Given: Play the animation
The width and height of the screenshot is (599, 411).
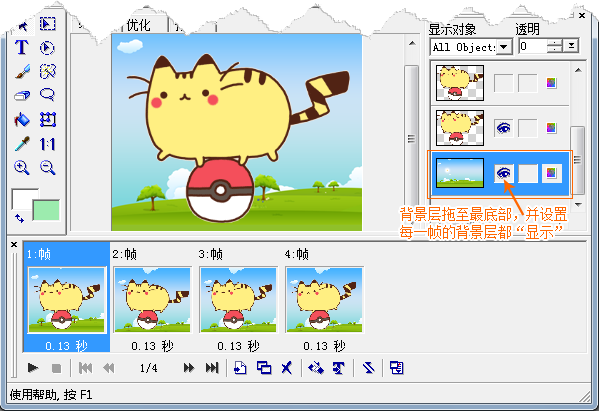Looking at the screenshot, I should (x=33, y=368).
